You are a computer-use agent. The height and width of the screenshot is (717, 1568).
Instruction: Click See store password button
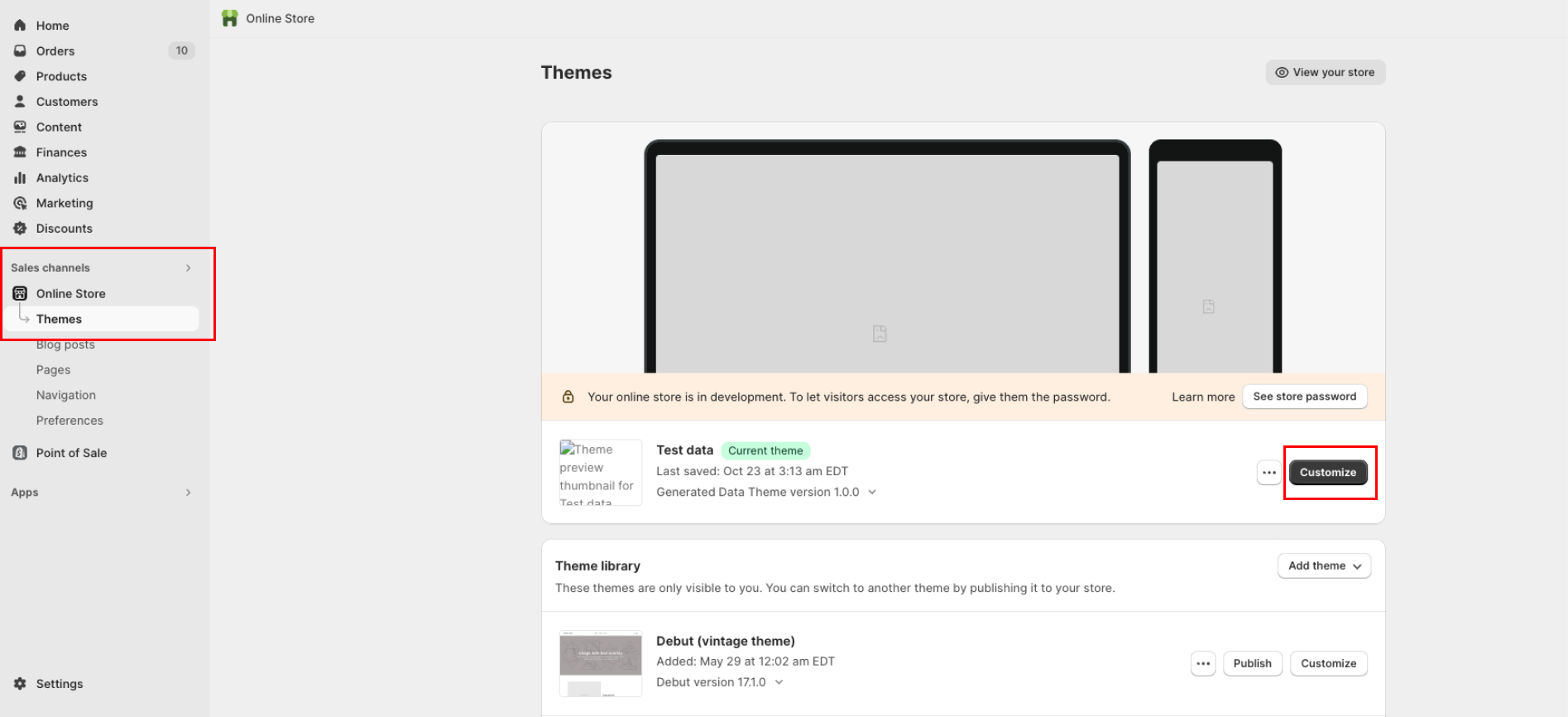click(1304, 397)
